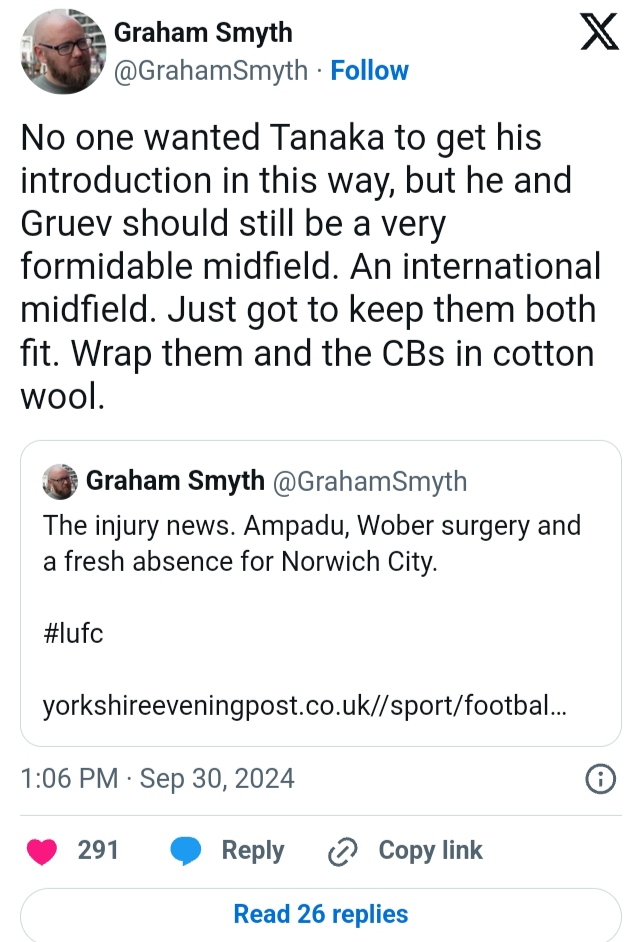Open the info circle icon
Image resolution: width=635 pixels, height=942 pixels.
pyautogui.click(x=599, y=779)
